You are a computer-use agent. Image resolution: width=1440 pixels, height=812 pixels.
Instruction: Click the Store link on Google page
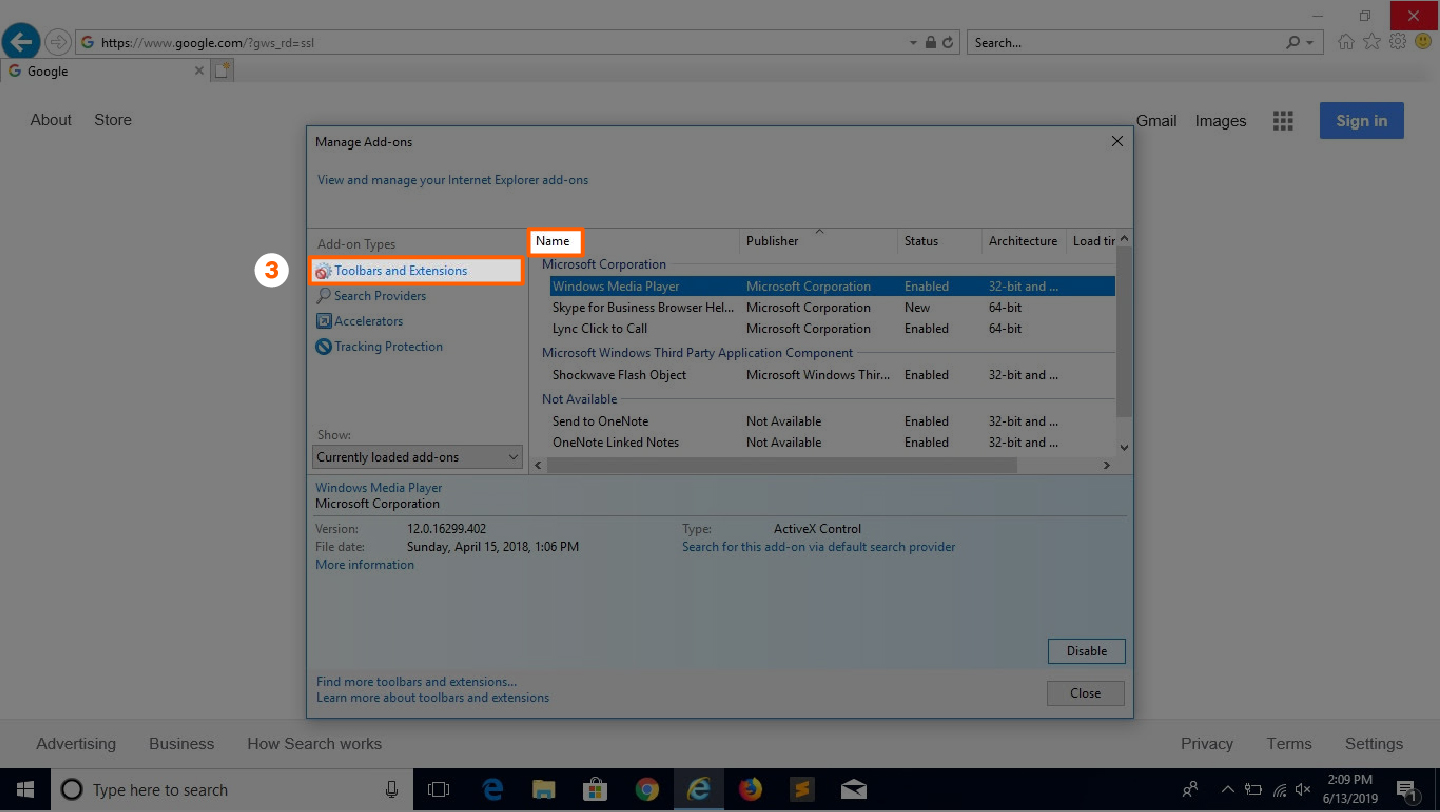113,120
